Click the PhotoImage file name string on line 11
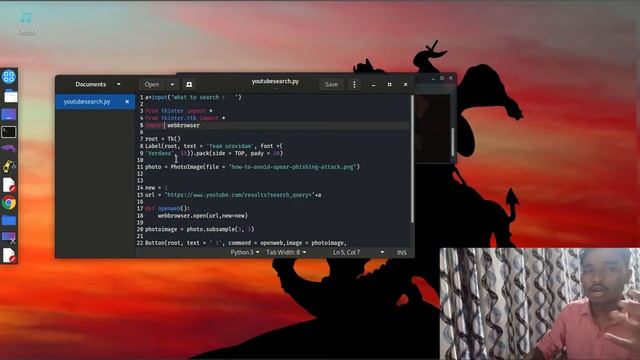Screen dimensions: 640x360 (x=293, y=167)
